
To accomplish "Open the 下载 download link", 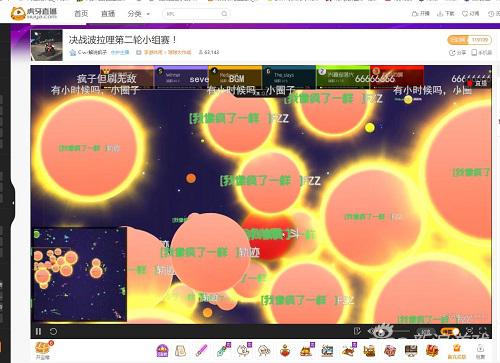I will (x=446, y=14).
